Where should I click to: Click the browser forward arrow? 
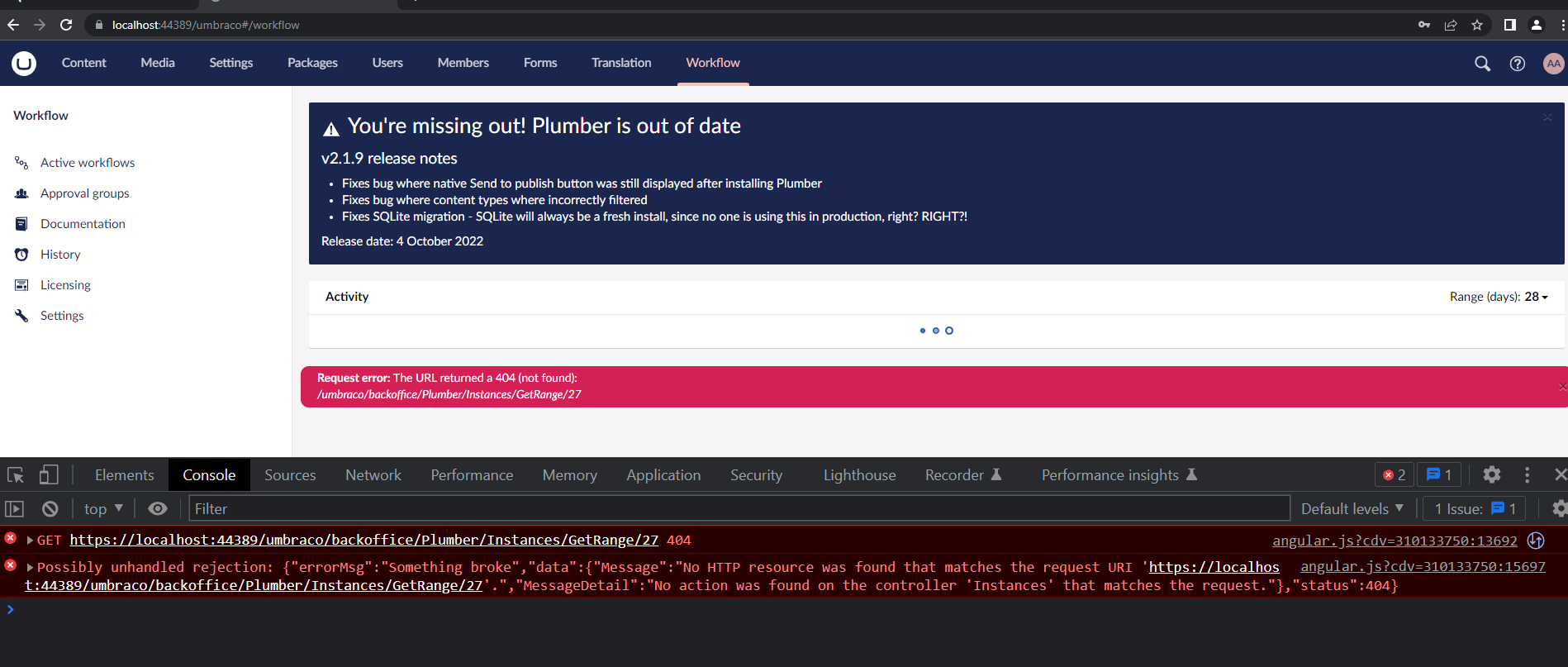click(x=40, y=25)
